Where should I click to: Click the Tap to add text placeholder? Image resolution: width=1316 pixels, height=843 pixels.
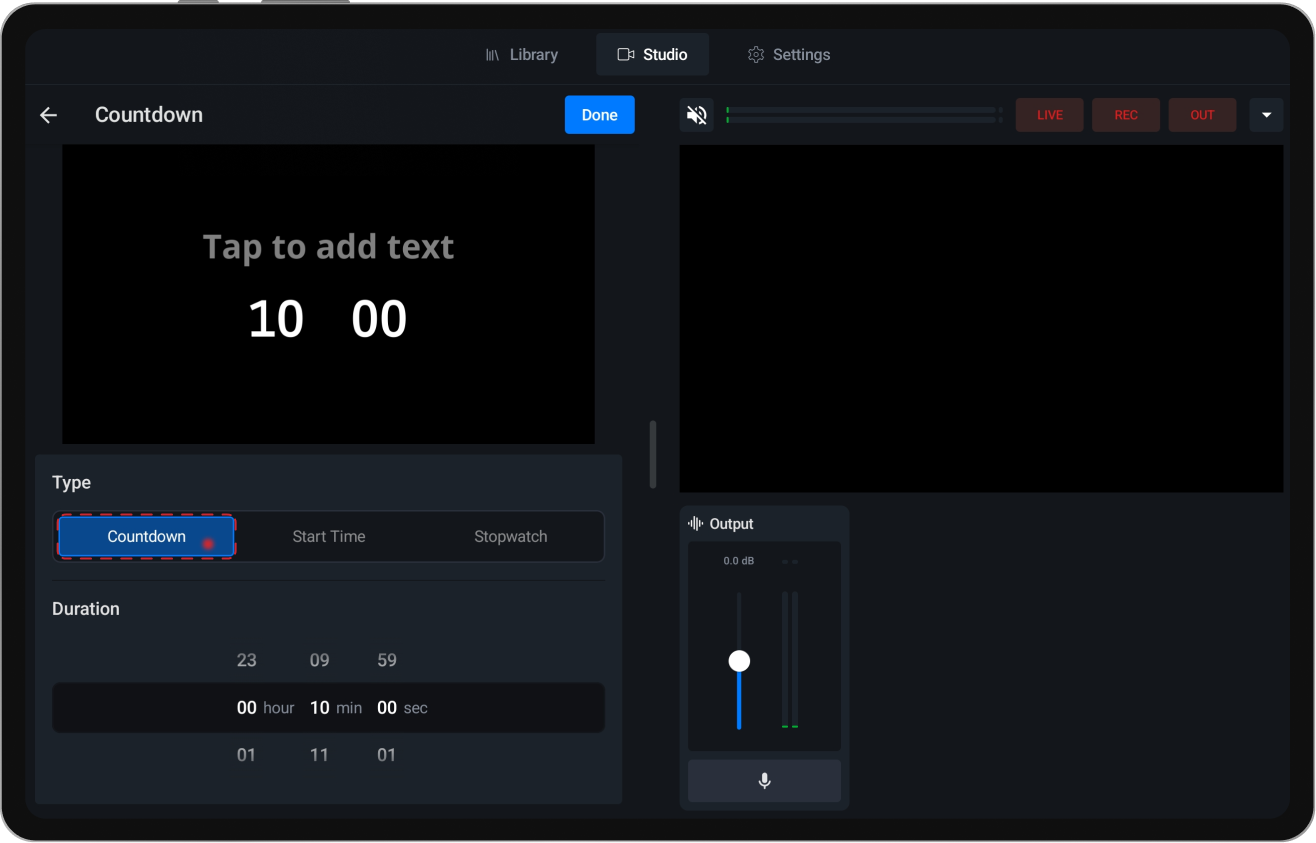[328, 246]
